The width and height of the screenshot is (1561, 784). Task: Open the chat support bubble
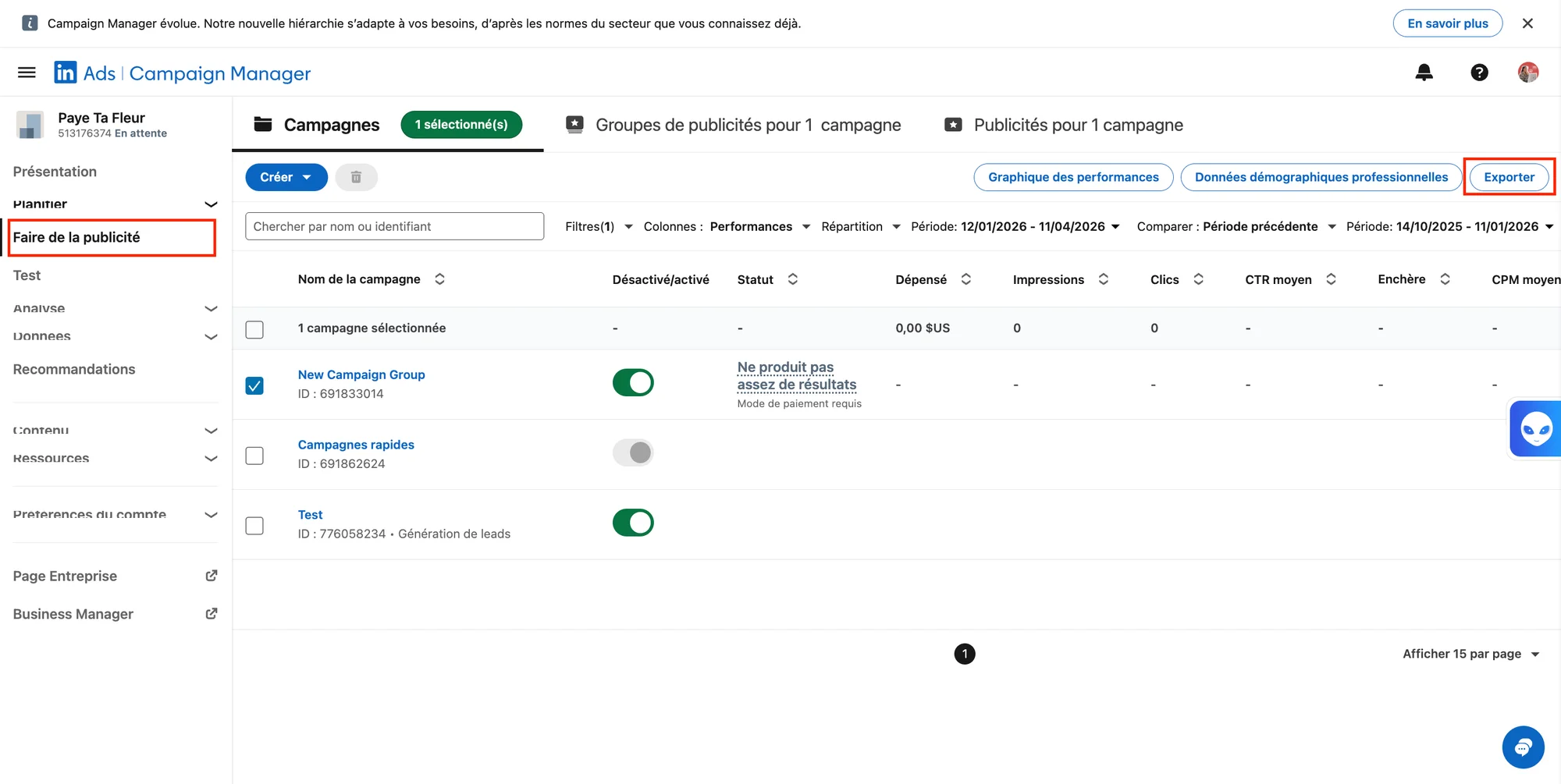1523,747
